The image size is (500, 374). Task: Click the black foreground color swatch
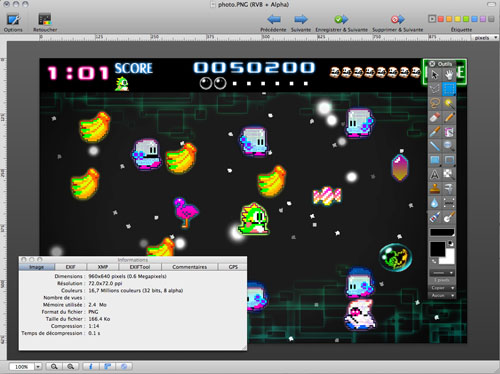pyautogui.click(x=437, y=249)
